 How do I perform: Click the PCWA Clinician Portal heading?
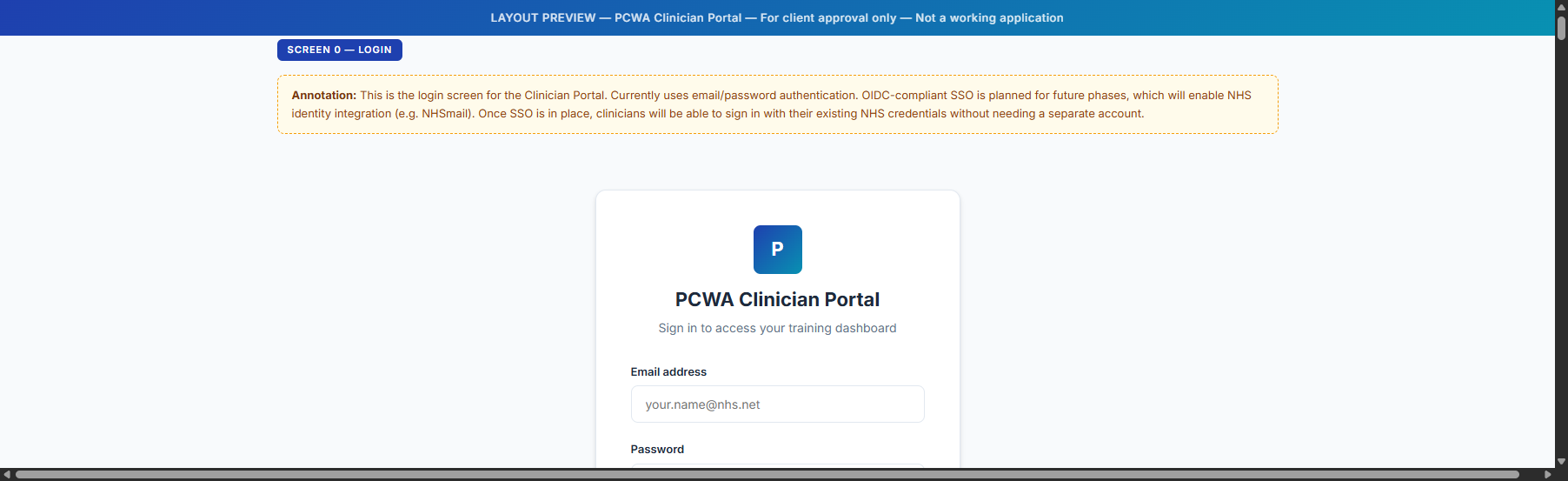click(777, 299)
